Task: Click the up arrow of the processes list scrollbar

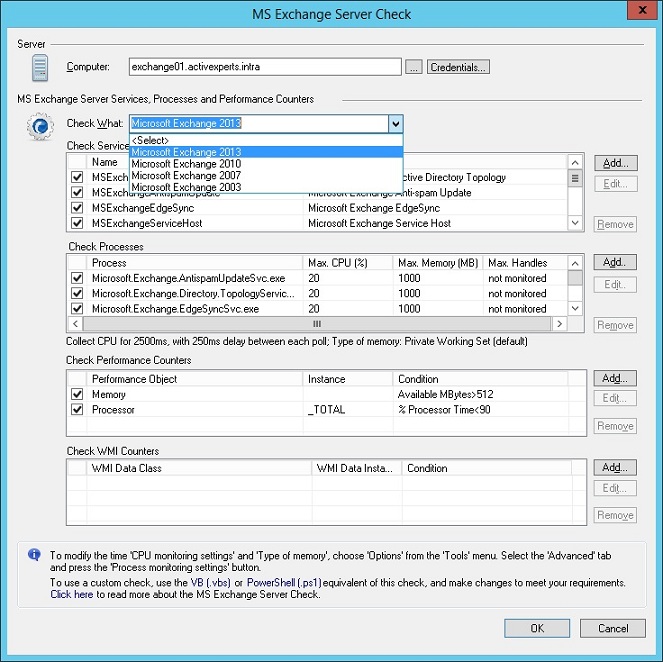Action: click(x=575, y=263)
